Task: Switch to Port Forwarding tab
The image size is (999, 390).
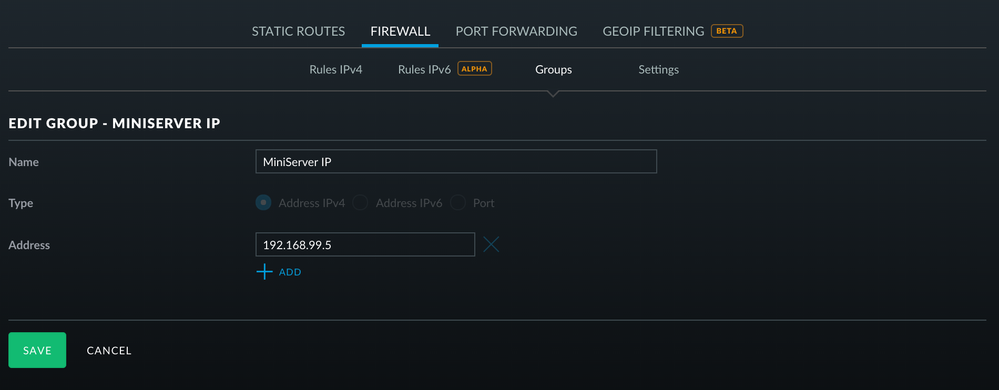Action: tap(517, 31)
